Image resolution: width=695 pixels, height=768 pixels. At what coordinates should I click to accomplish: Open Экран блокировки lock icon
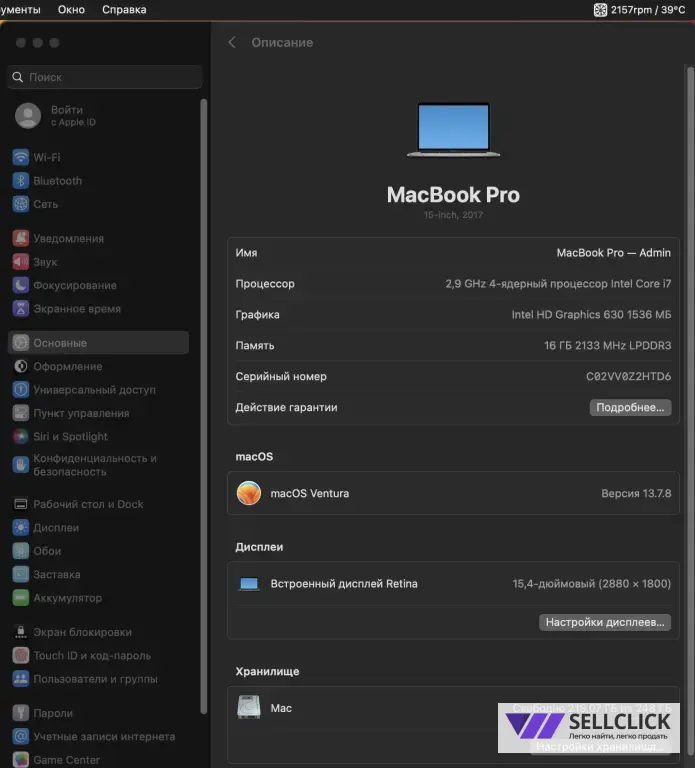(21, 632)
